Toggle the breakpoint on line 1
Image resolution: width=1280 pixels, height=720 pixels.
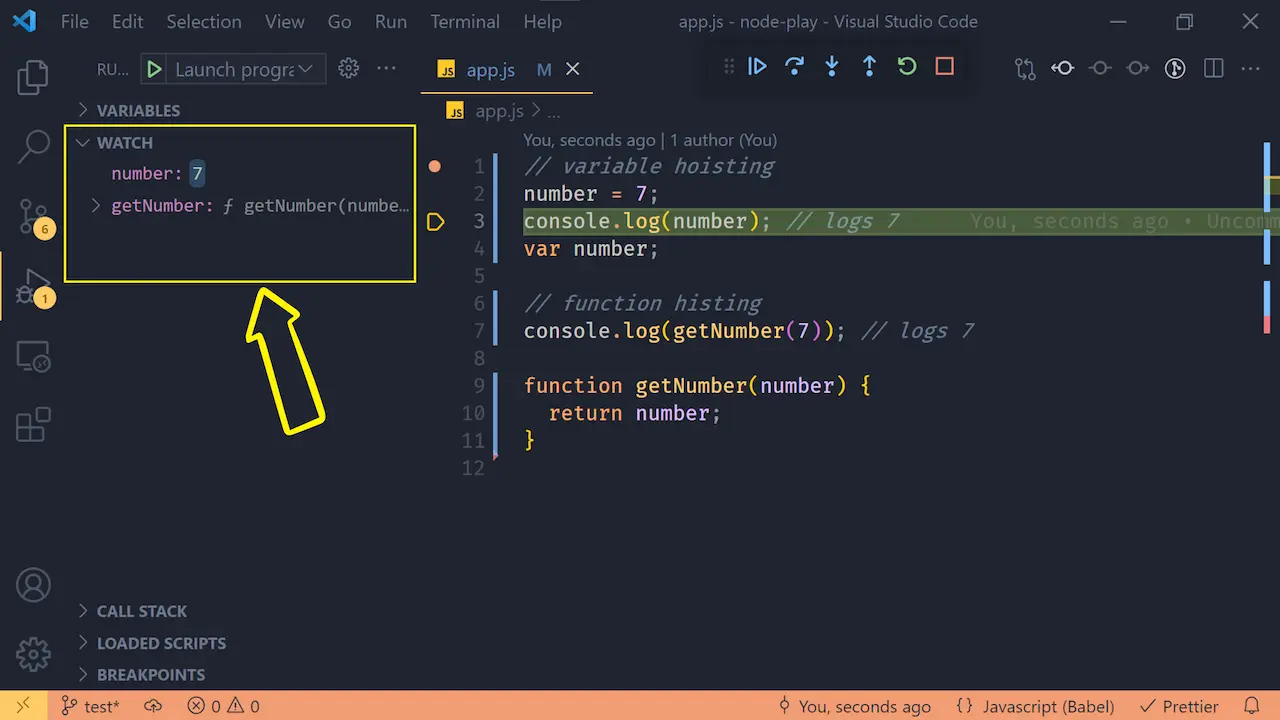tap(434, 166)
